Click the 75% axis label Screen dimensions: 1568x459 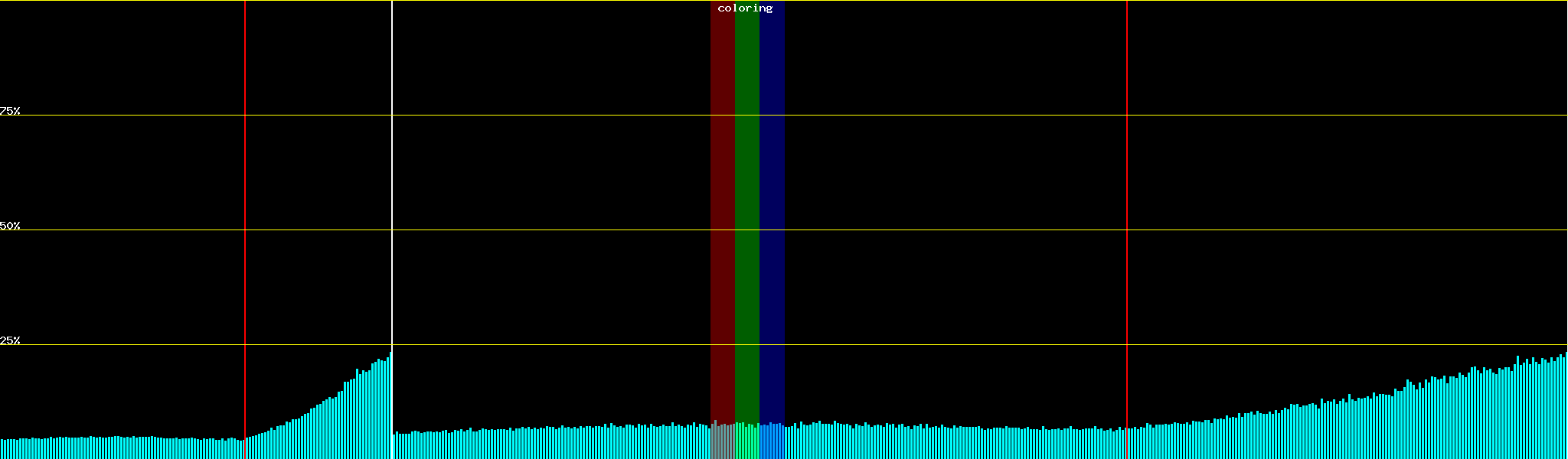10,111
